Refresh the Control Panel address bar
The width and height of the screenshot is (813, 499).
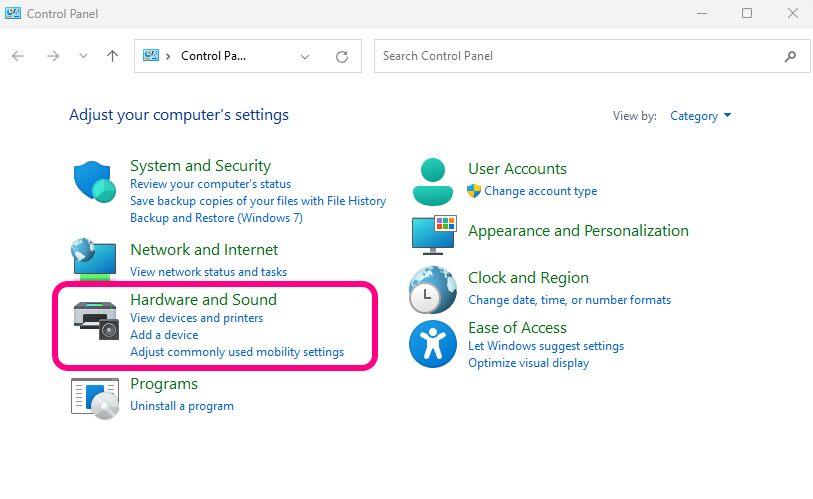pos(342,57)
